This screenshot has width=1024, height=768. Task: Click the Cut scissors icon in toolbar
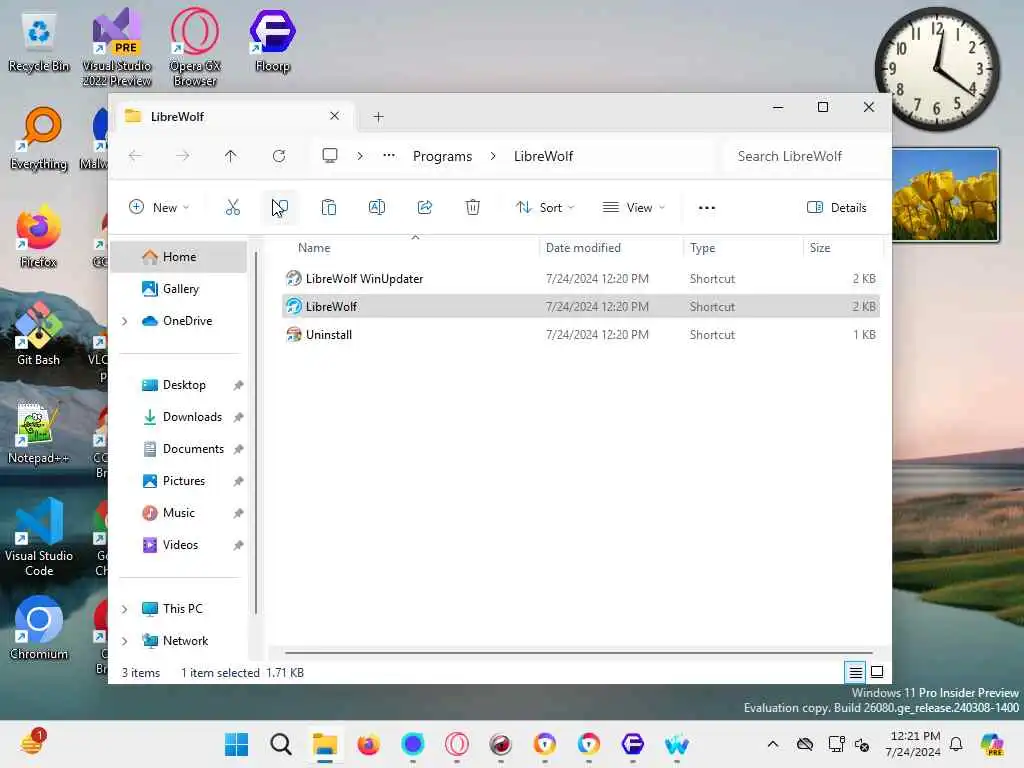(232, 208)
